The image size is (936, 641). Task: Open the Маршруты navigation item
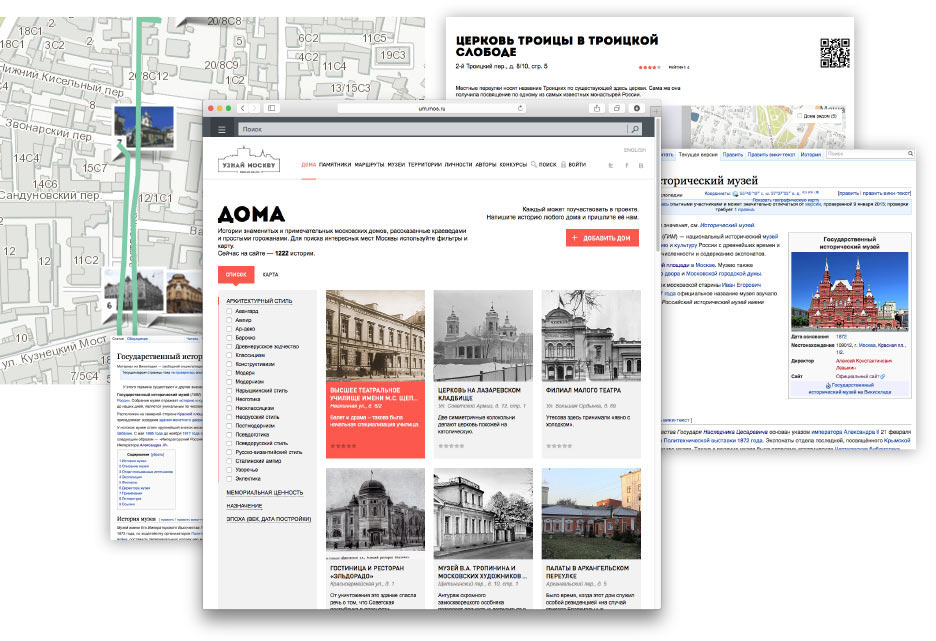[370, 164]
